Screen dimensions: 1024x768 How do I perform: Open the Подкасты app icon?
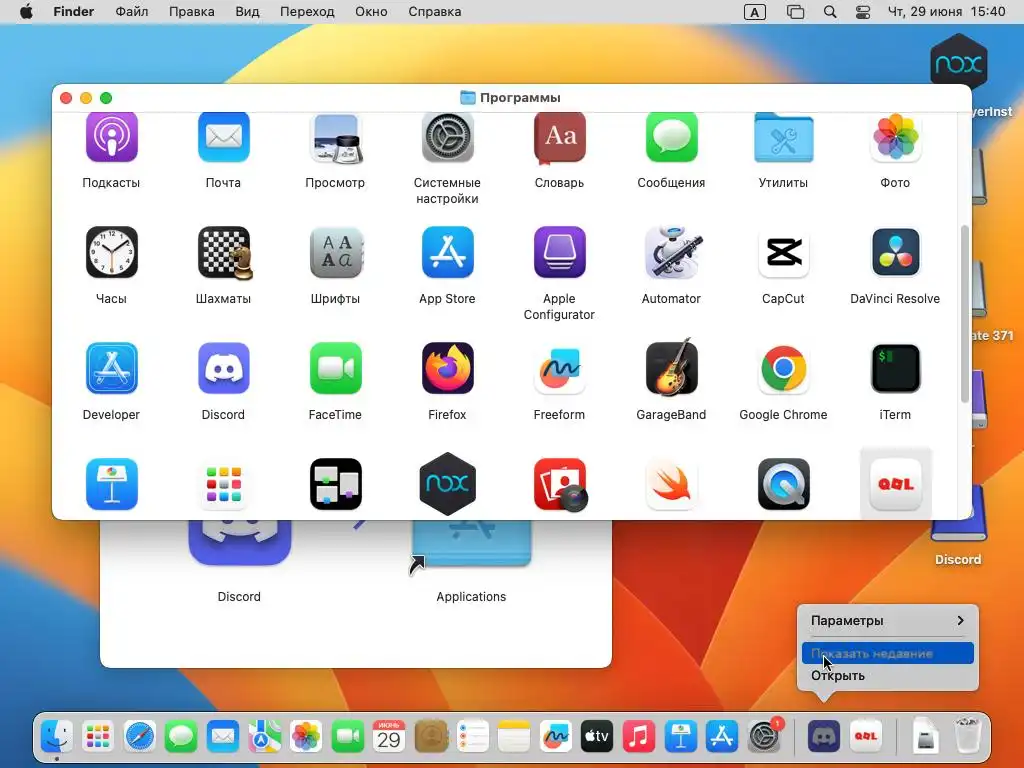click(112, 136)
